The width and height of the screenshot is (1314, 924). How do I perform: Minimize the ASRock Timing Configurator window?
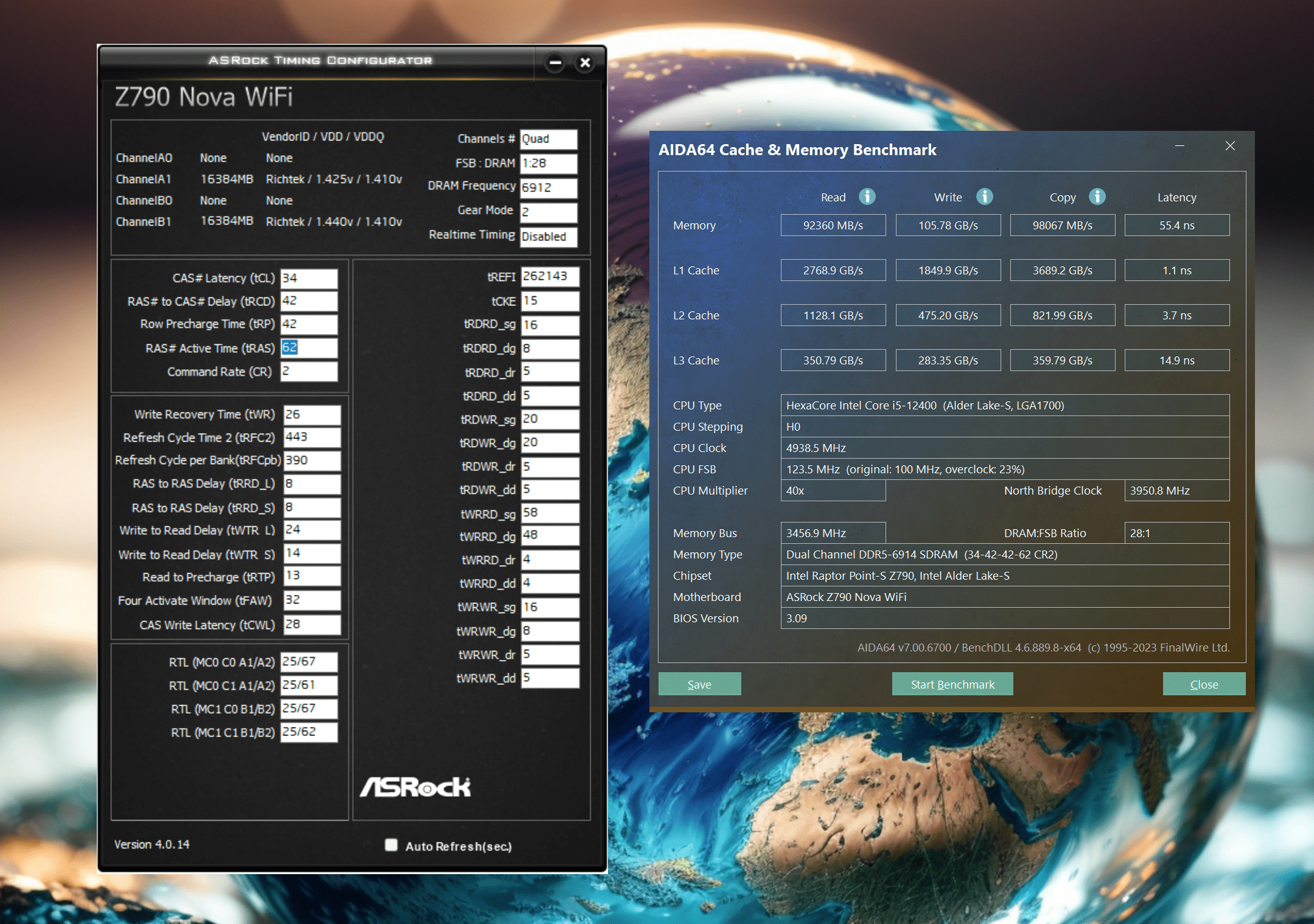click(555, 62)
